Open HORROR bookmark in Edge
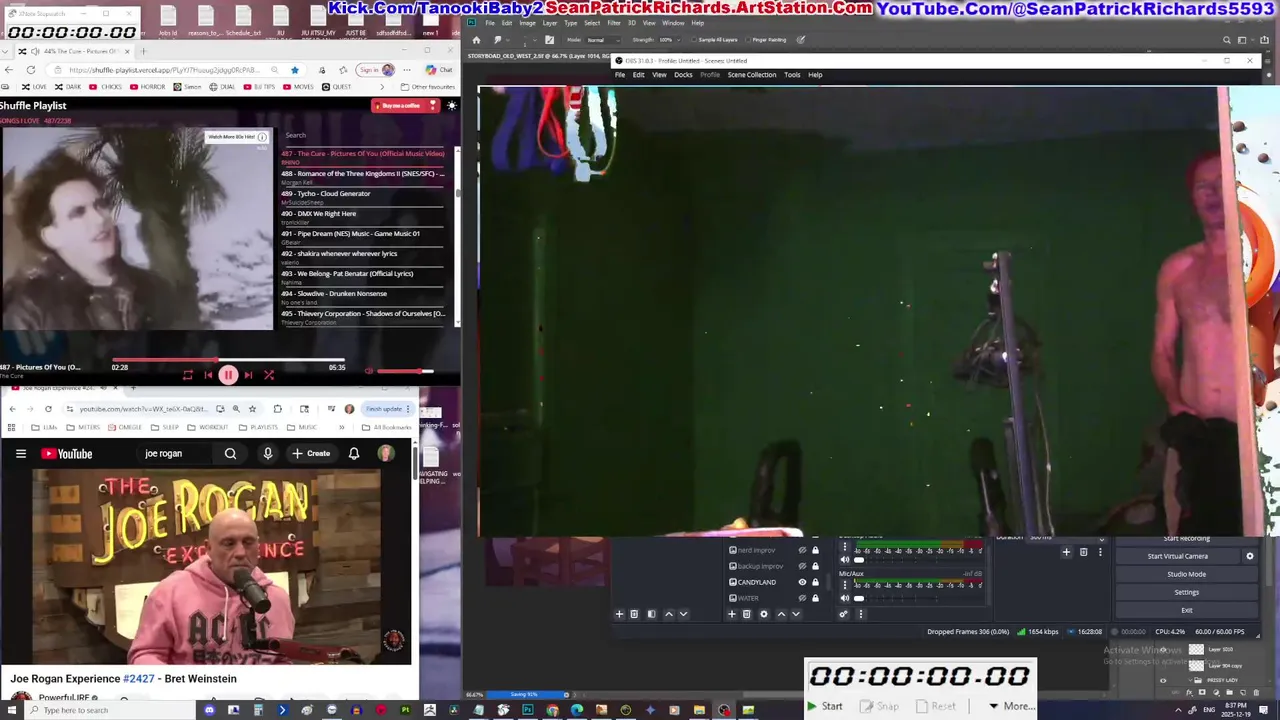This screenshot has width=1280, height=720. [x=146, y=87]
